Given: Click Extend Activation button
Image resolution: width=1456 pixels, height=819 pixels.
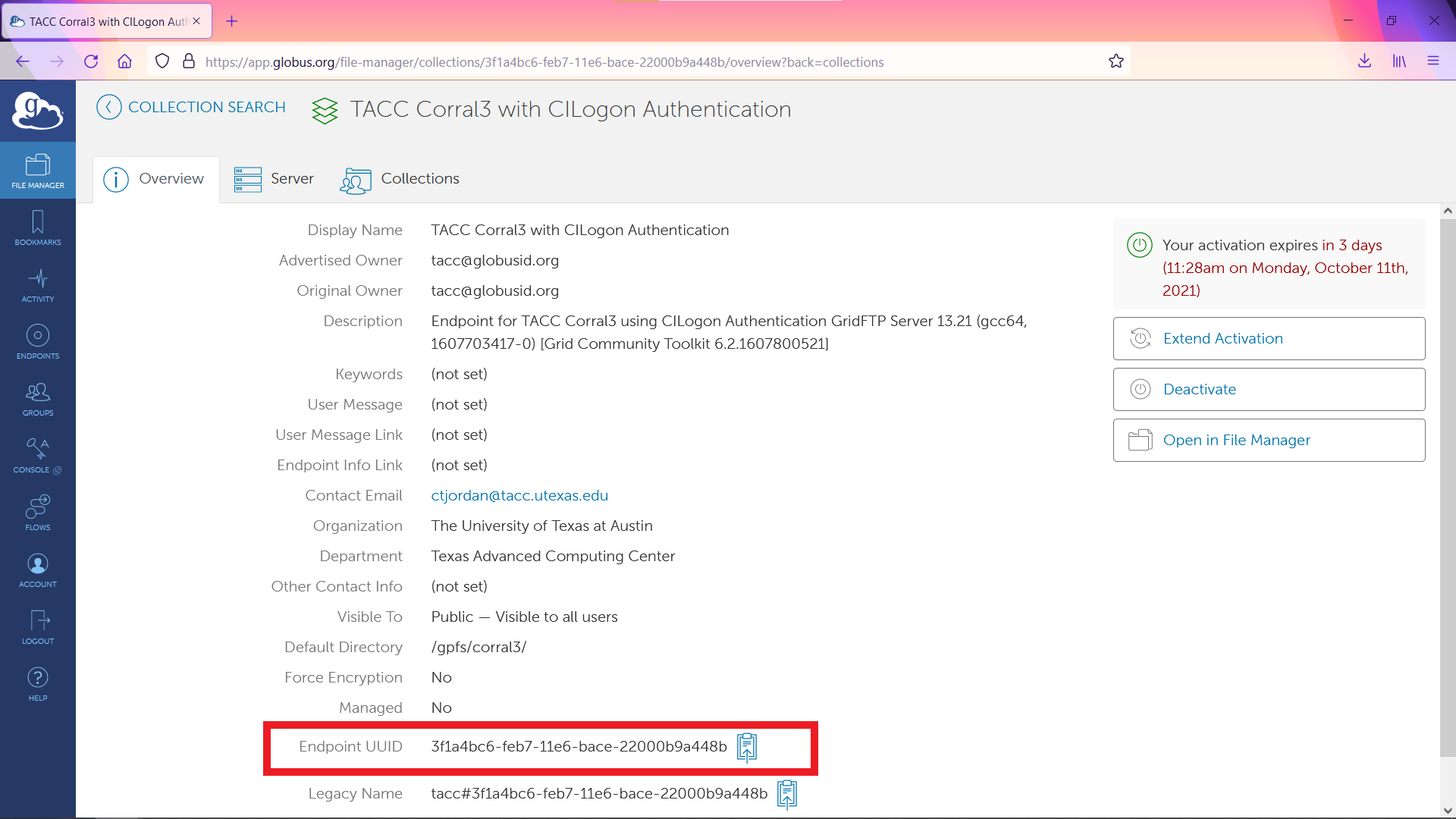Looking at the screenshot, I should [1269, 338].
